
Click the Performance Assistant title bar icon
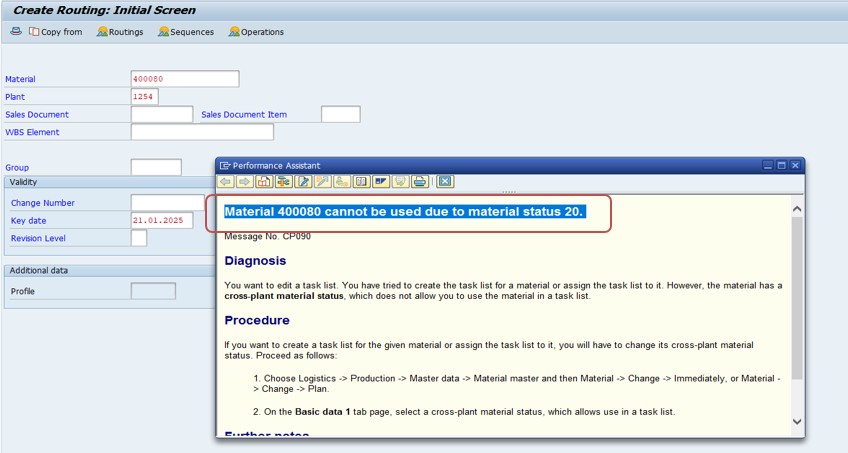coord(225,165)
